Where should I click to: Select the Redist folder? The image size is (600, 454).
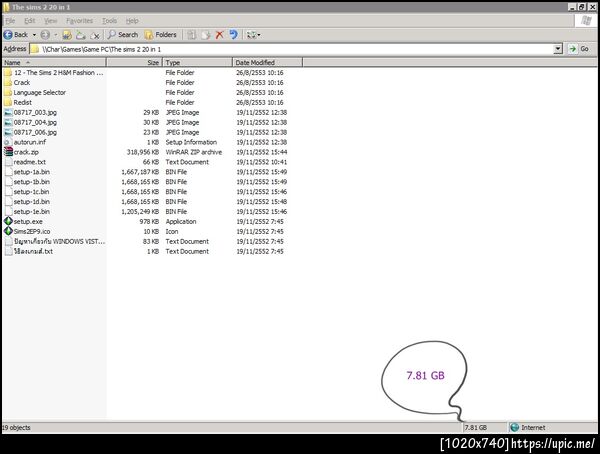(x=18, y=102)
